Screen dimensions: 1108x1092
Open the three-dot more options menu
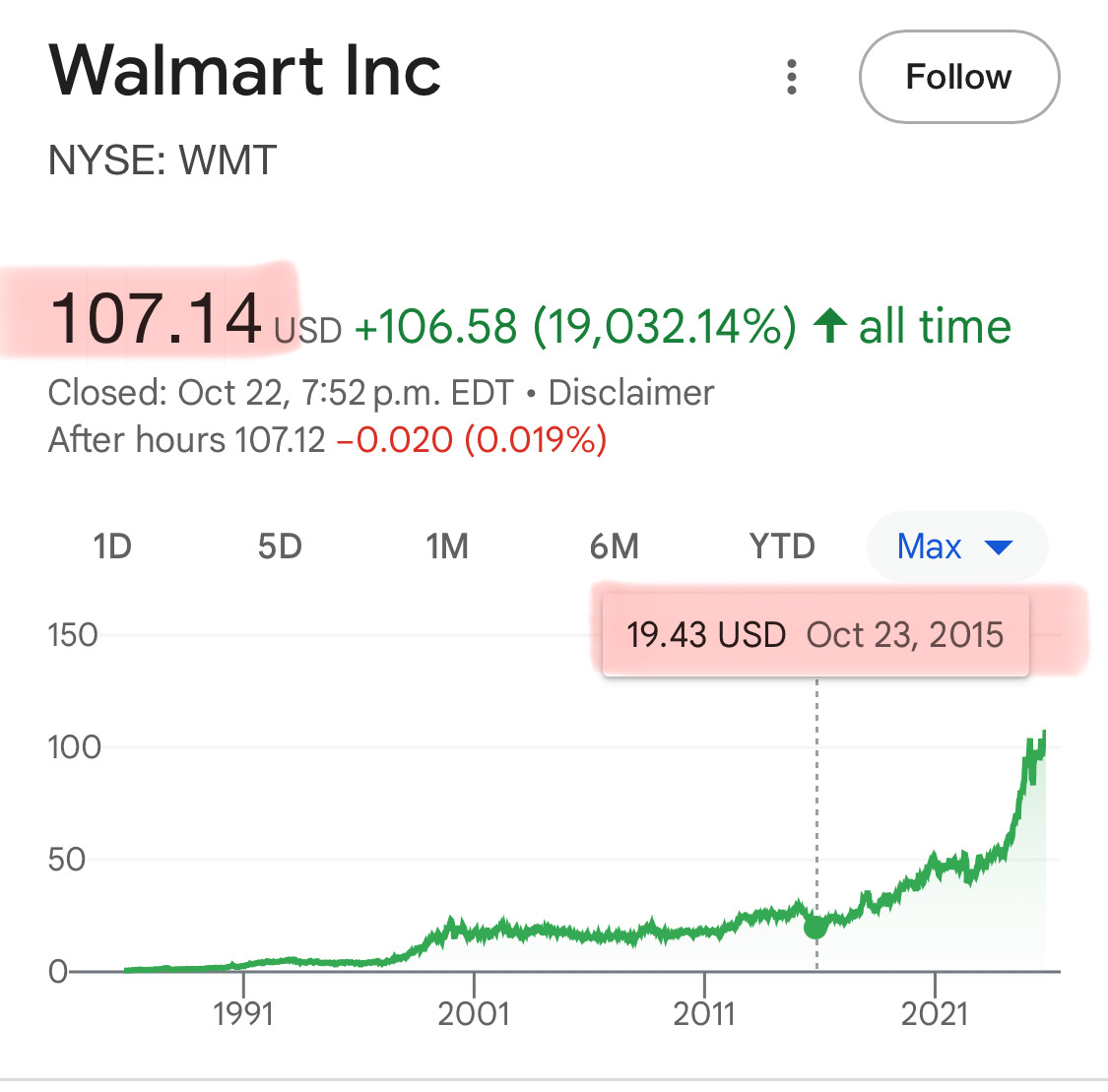pos(792,77)
